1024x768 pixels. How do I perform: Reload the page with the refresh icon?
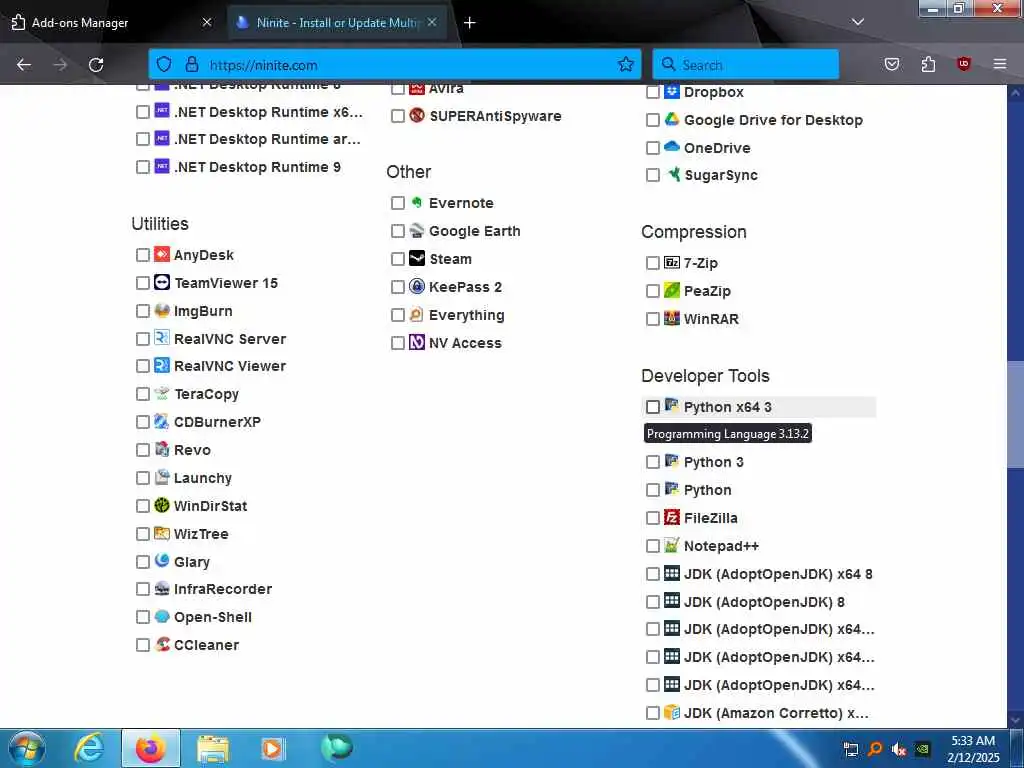(x=96, y=65)
